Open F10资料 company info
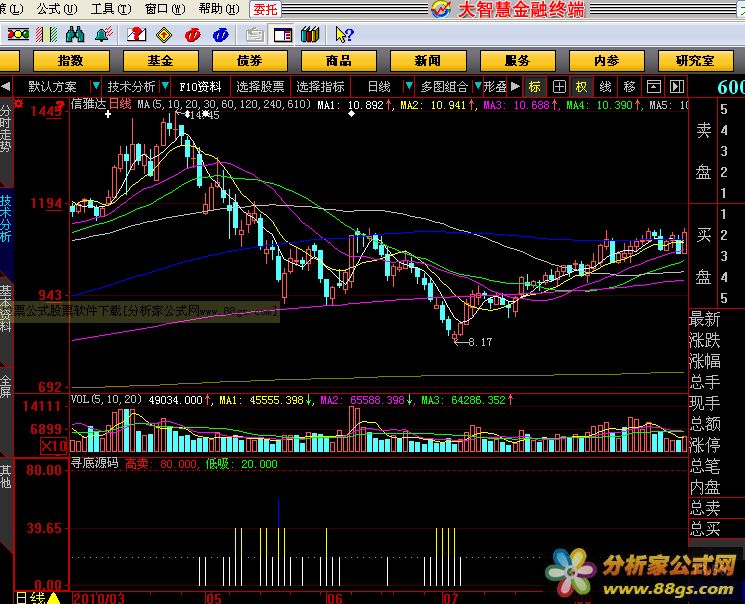 (200, 86)
